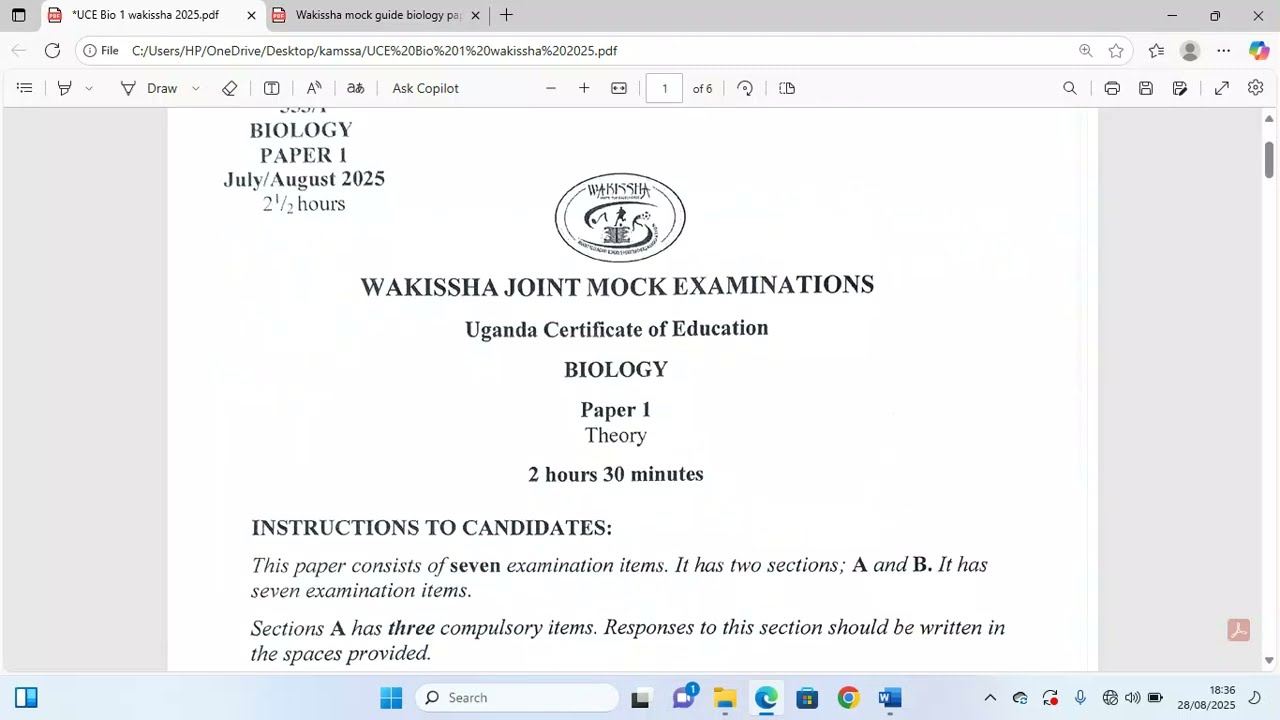
Task: Click the zoom magnifier in address bar
Action: (1086, 51)
